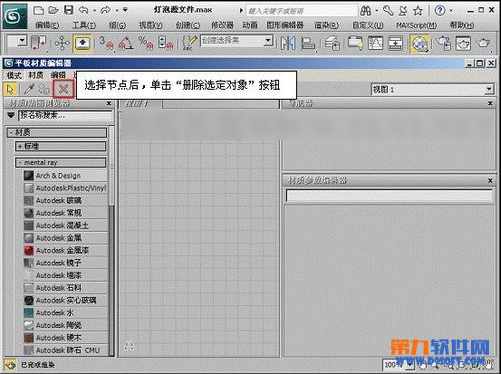This screenshot has height=374, width=501.
Task: Undo the last action arrow icon
Action: (83, 10)
